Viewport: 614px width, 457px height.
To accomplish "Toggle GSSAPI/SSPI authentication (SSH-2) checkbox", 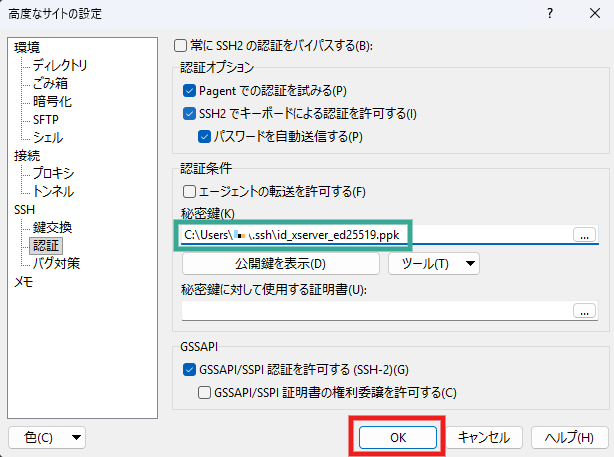I will pos(191,370).
